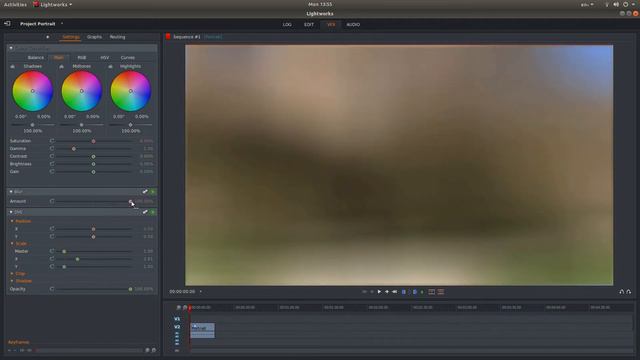Expand the Shadow parameter group
The width and height of the screenshot is (640, 360).
pyautogui.click(x=12, y=281)
